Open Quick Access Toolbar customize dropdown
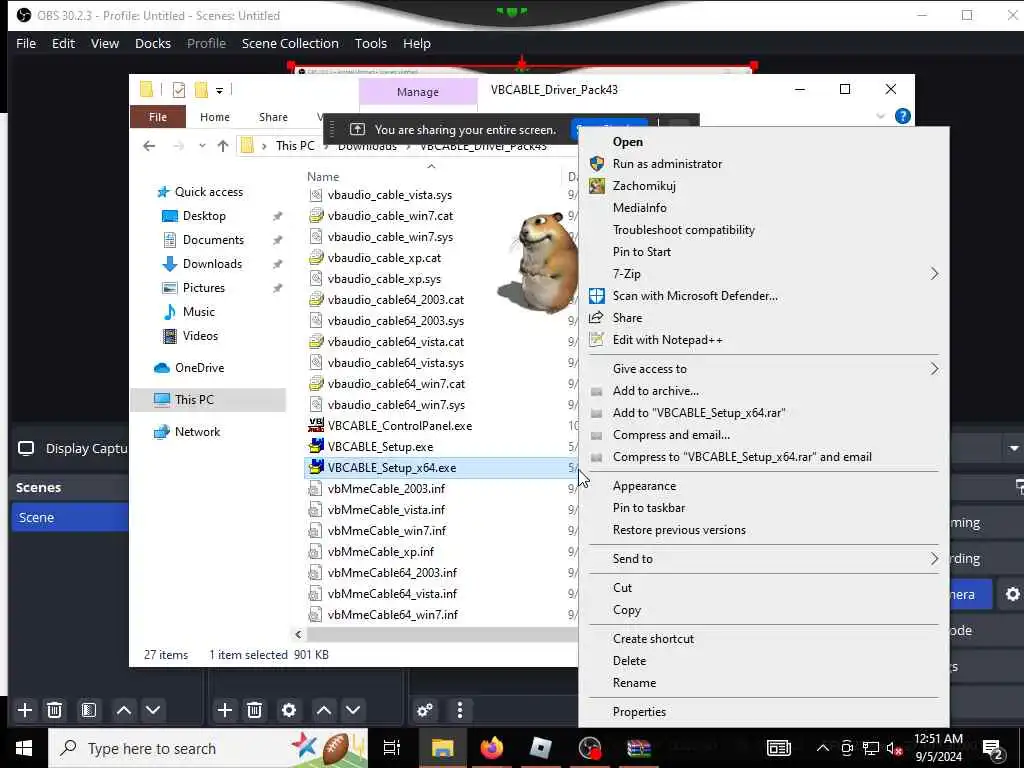The height and width of the screenshot is (768, 1024). pyautogui.click(x=219, y=90)
